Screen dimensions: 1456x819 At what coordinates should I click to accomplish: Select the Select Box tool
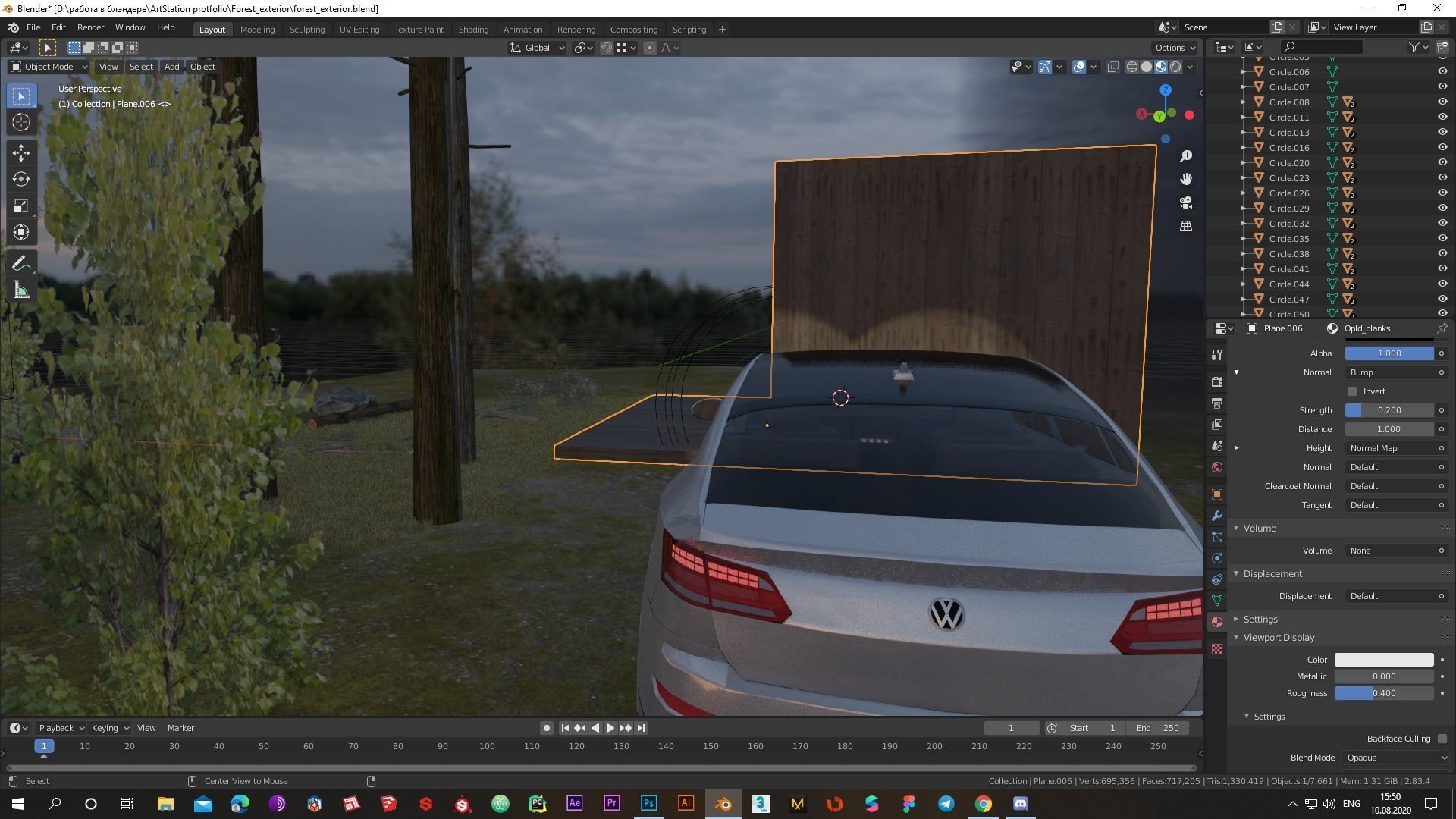[21, 96]
